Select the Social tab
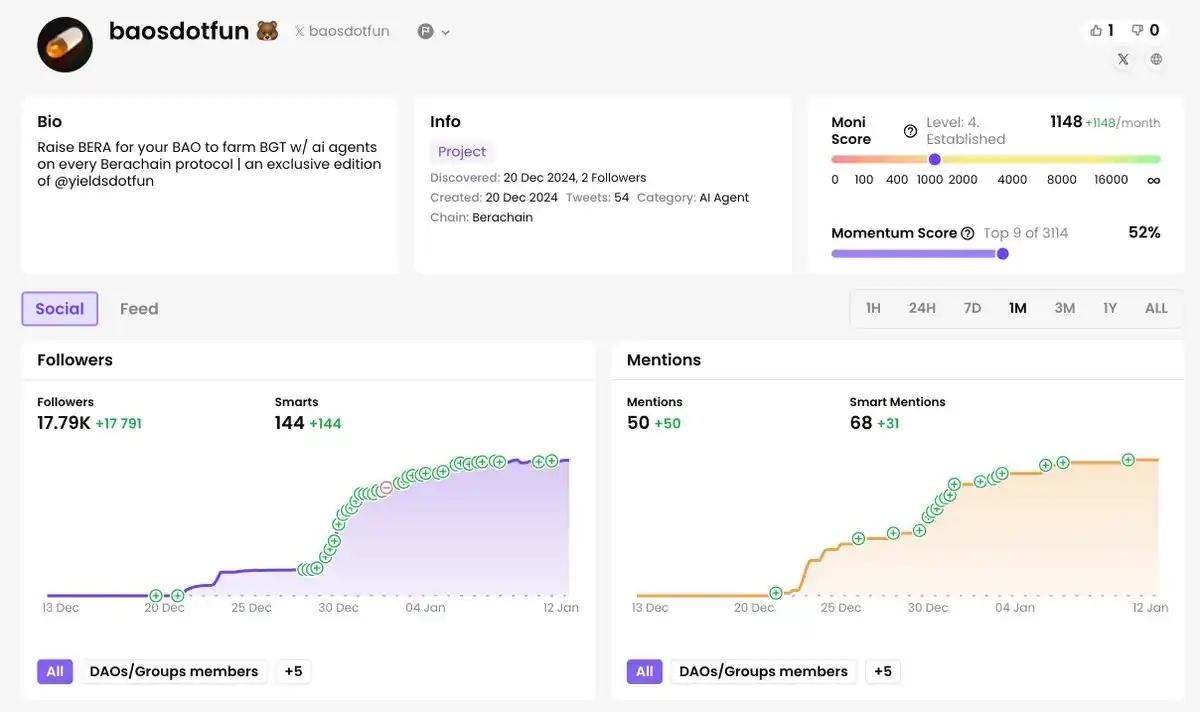The image size is (1200, 712). click(x=60, y=309)
